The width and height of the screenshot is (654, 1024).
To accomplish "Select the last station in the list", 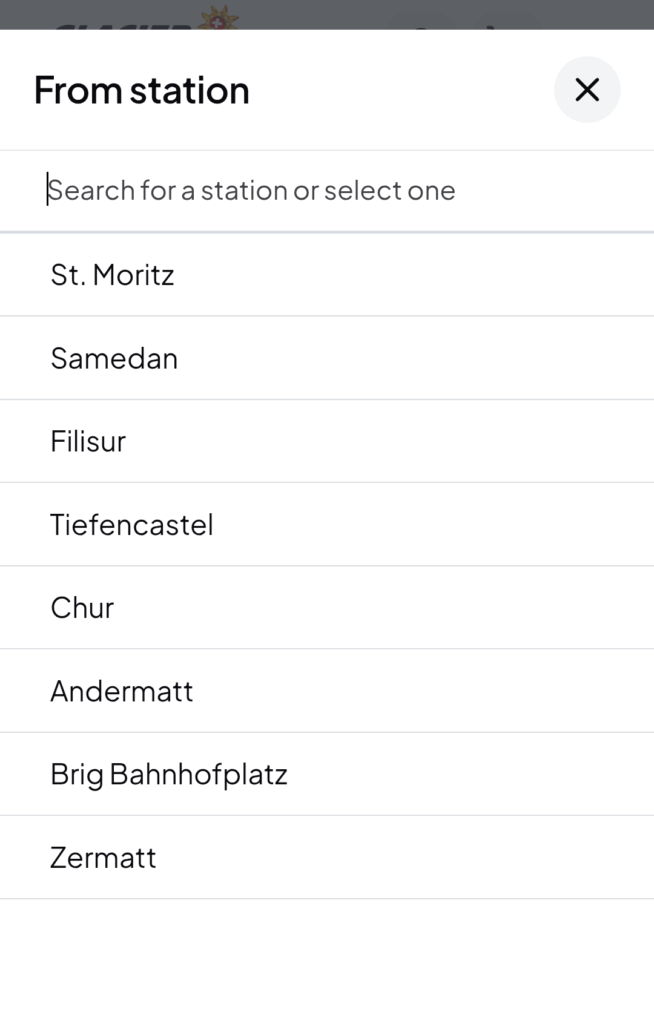I will pyautogui.click(x=327, y=857).
